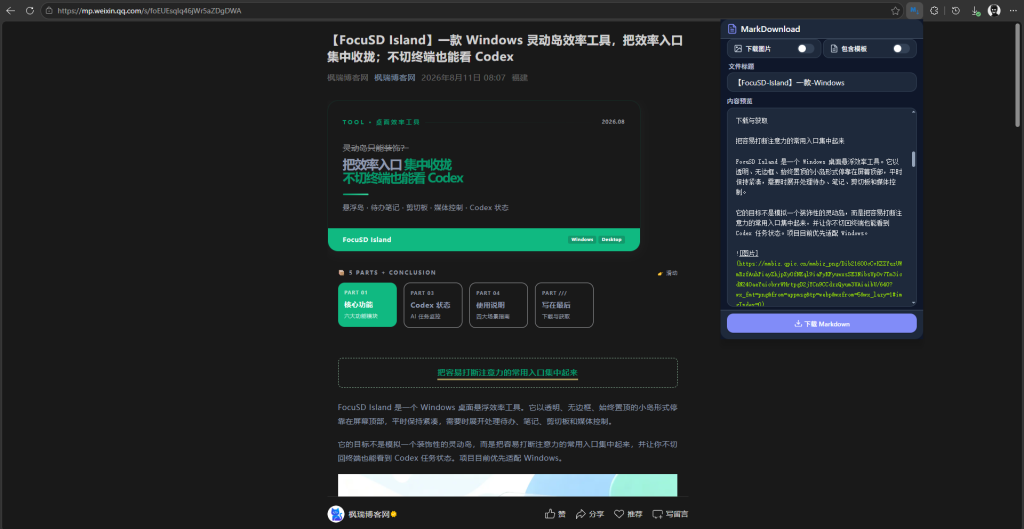The image size is (1024, 529).
Task: Go back with the browser back arrow
Action: [10, 10]
